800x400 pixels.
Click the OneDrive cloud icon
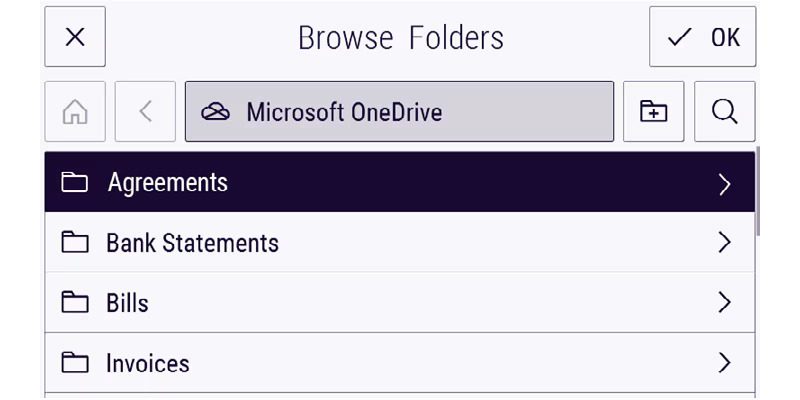(x=216, y=112)
